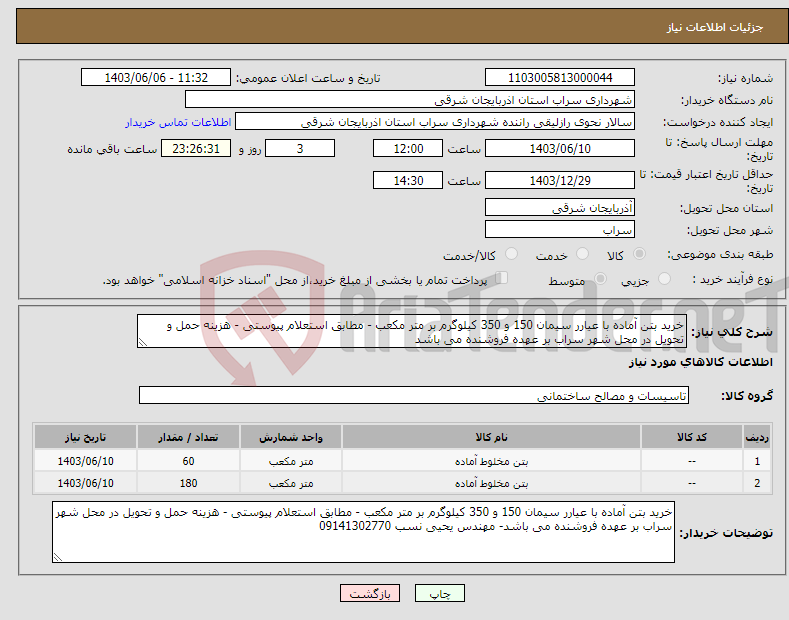Click the announcement date field 1403/06/06 - 11:32
The width and height of the screenshot is (789, 620).
click(156, 78)
